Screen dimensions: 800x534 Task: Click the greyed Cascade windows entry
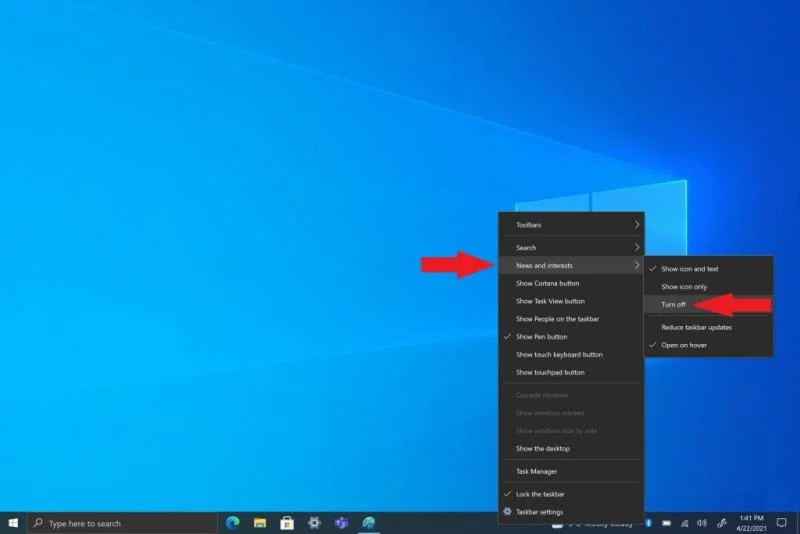(x=571, y=395)
